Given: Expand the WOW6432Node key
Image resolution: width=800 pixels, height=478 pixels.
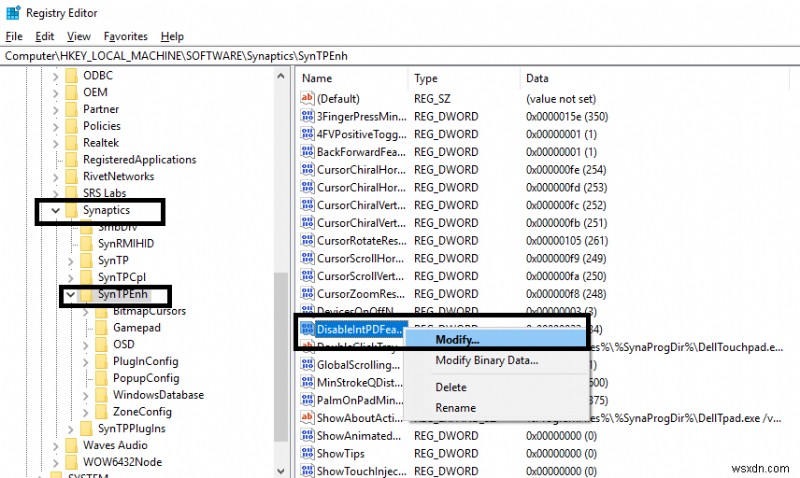Looking at the screenshot, I should click(56, 463).
